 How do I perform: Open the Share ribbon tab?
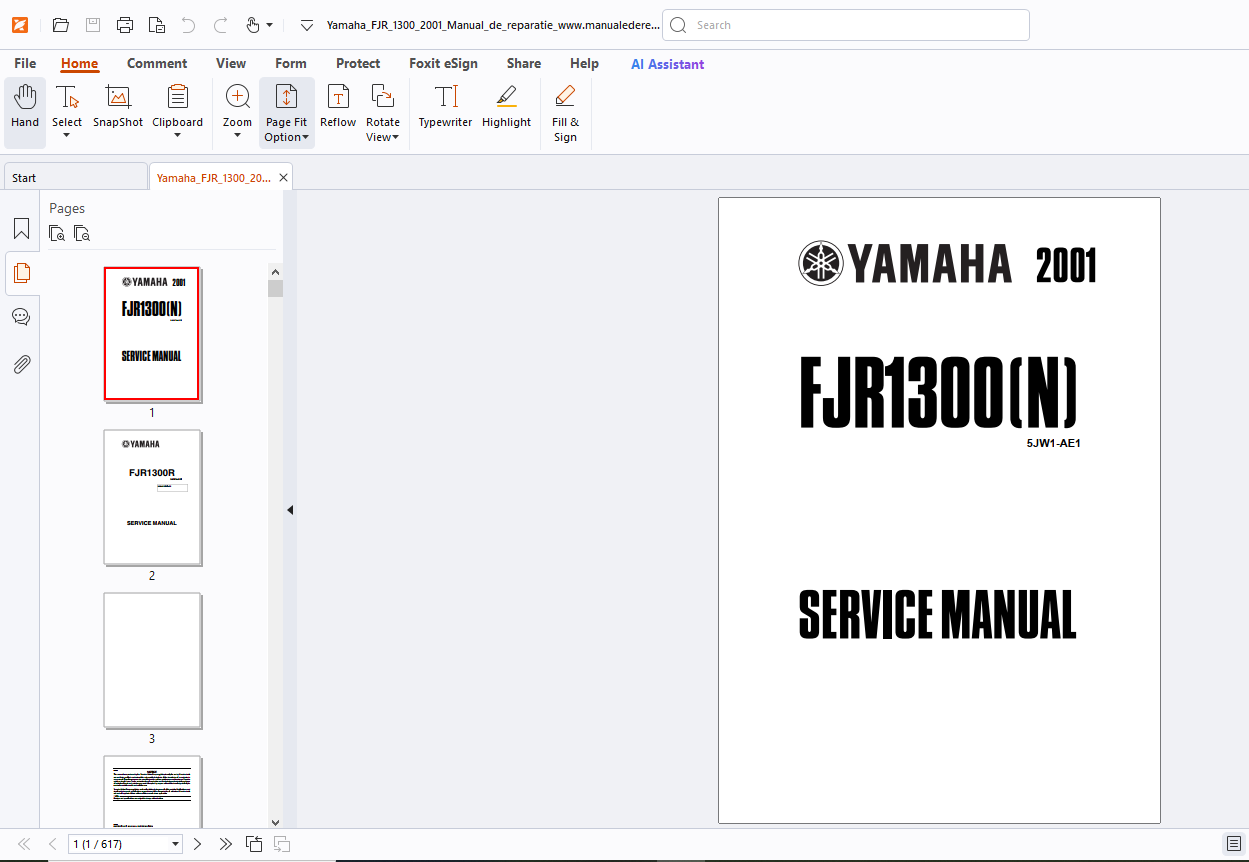coord(524,63)
